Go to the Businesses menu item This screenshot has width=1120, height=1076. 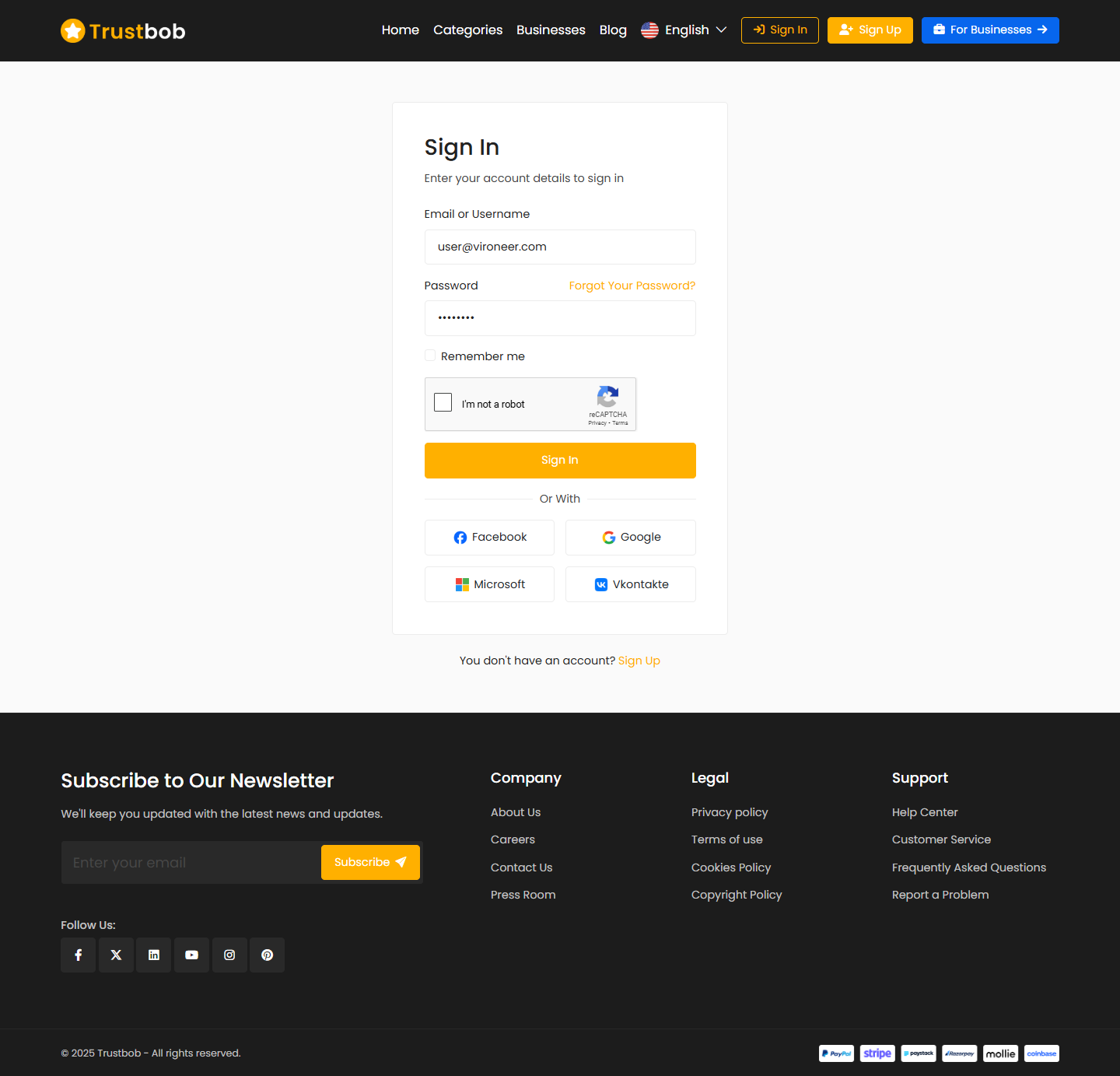click(551, 30)
